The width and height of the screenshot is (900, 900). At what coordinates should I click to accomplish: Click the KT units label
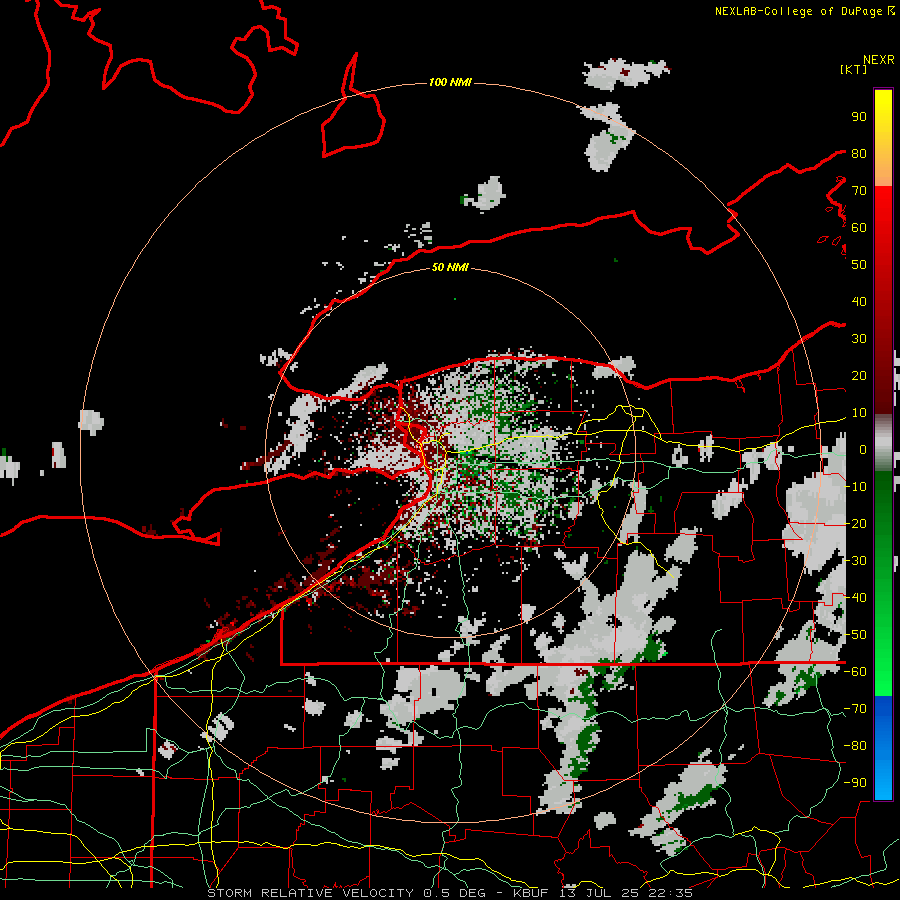coord(854,69)
